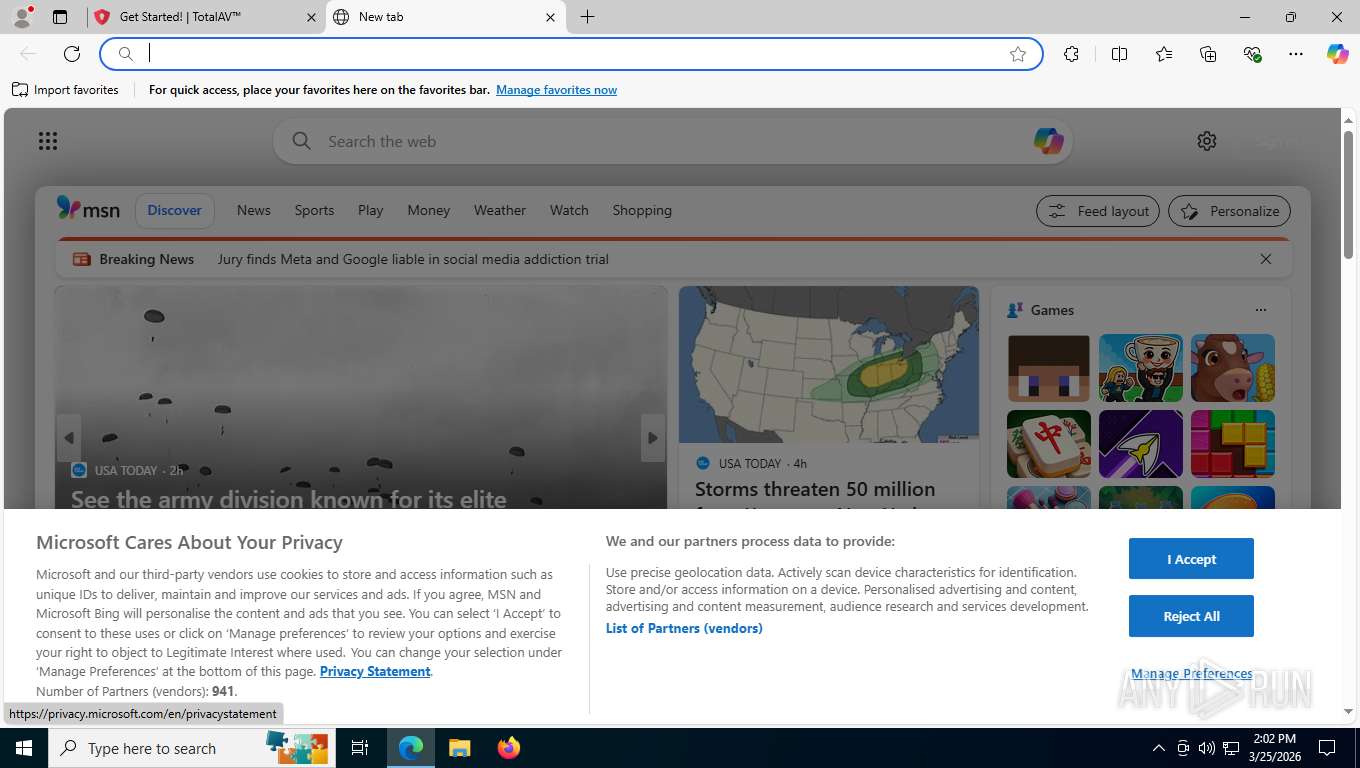The image size is (1360, 768).
Task: Show next story with right arrow
Action: pyautogui.click(x=652, y=438)
